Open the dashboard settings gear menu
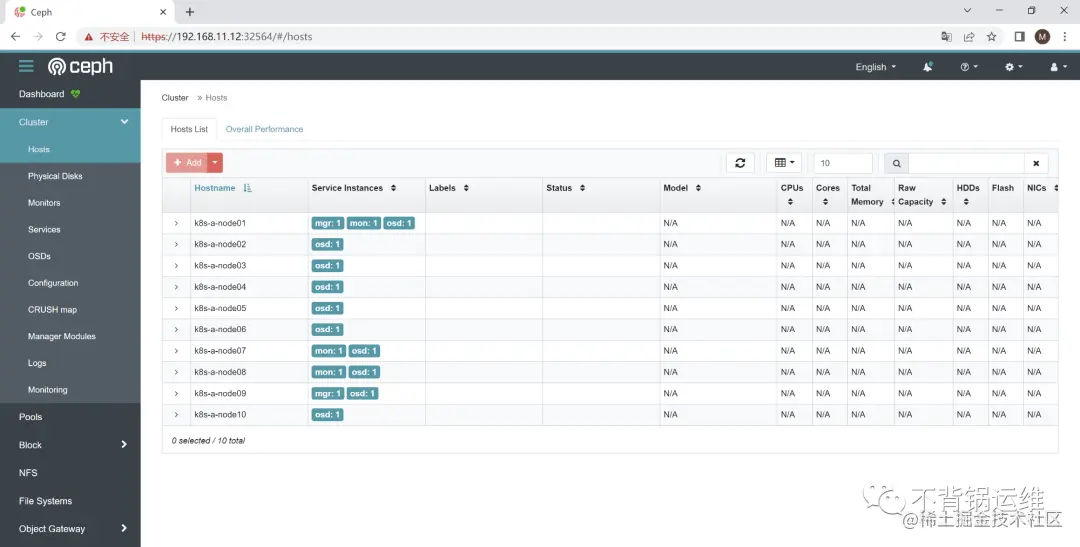Image resolution: width=1080 pixels, height=547 pixels. click(x=1014, y=67)
